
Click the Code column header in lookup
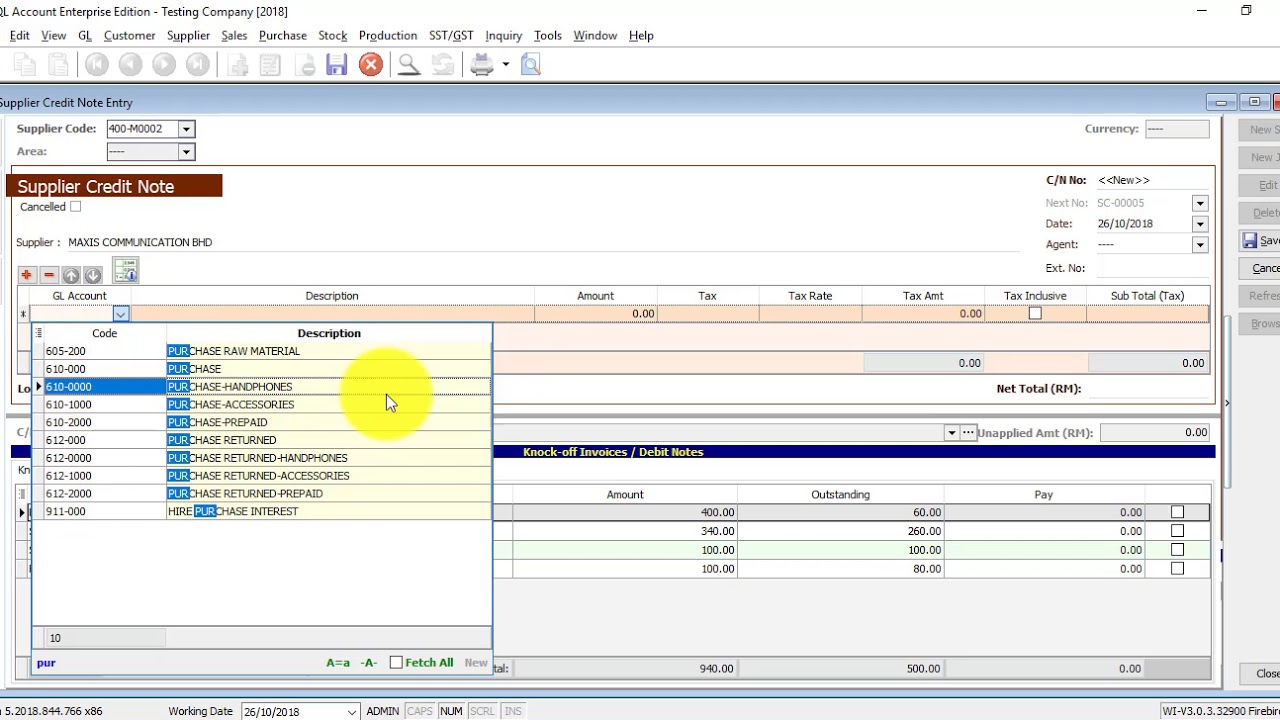[x=104, y=333]
